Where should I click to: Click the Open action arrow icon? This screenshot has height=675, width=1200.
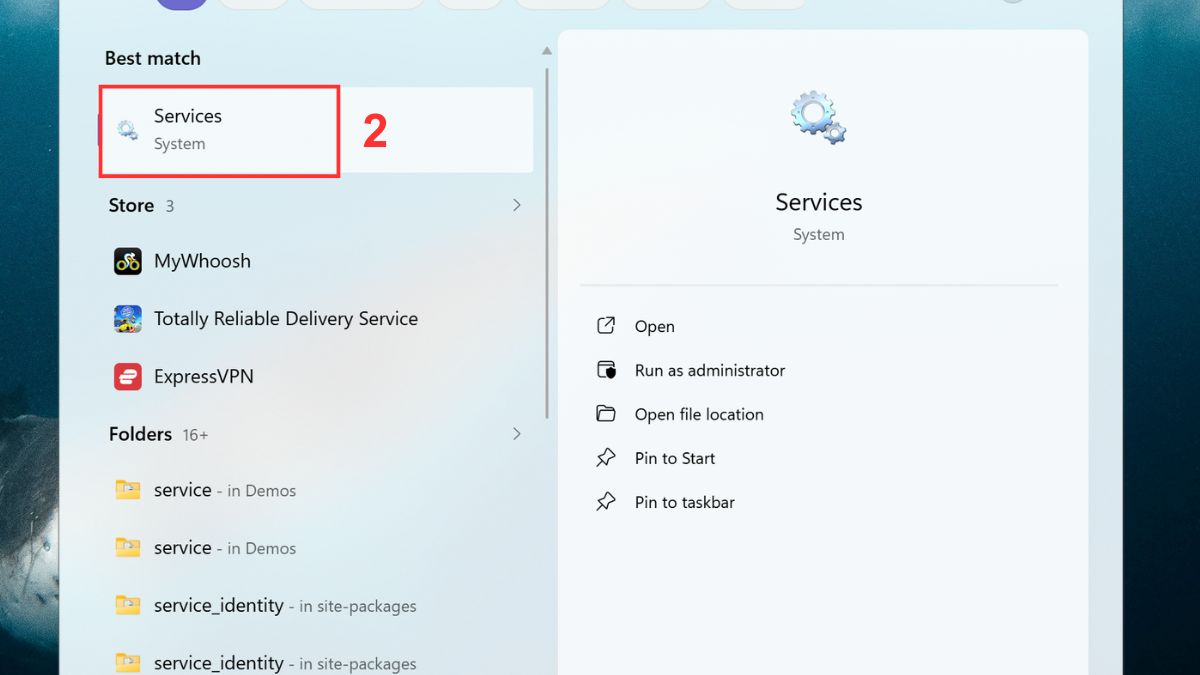point(606,326)
